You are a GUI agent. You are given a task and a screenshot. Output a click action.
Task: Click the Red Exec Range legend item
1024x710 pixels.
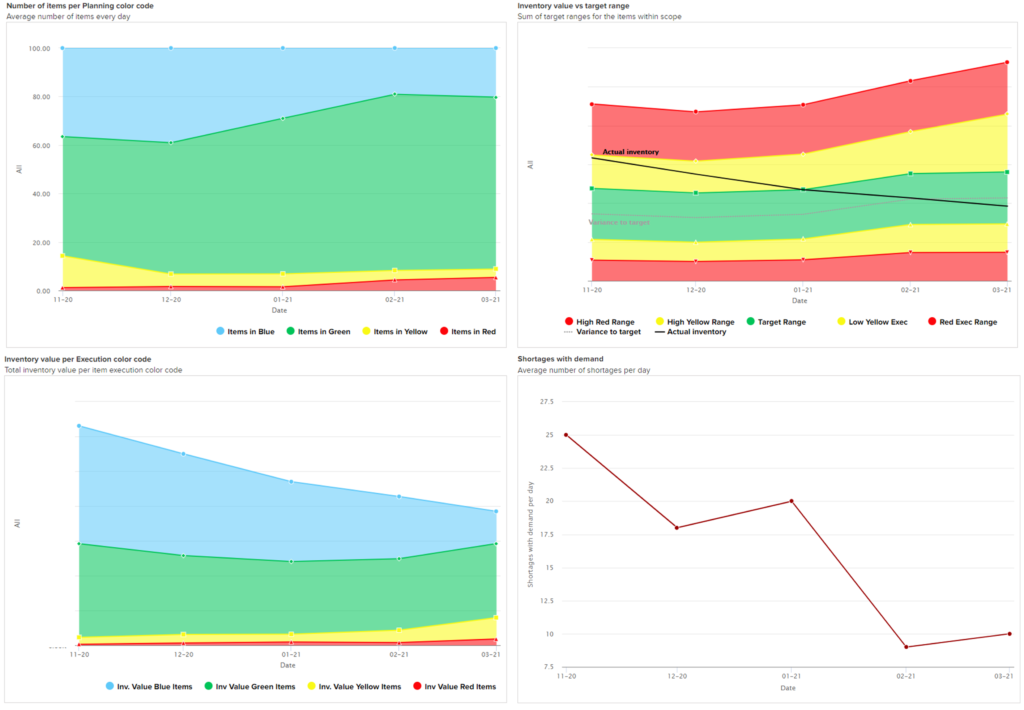click(x=960, y=322)
